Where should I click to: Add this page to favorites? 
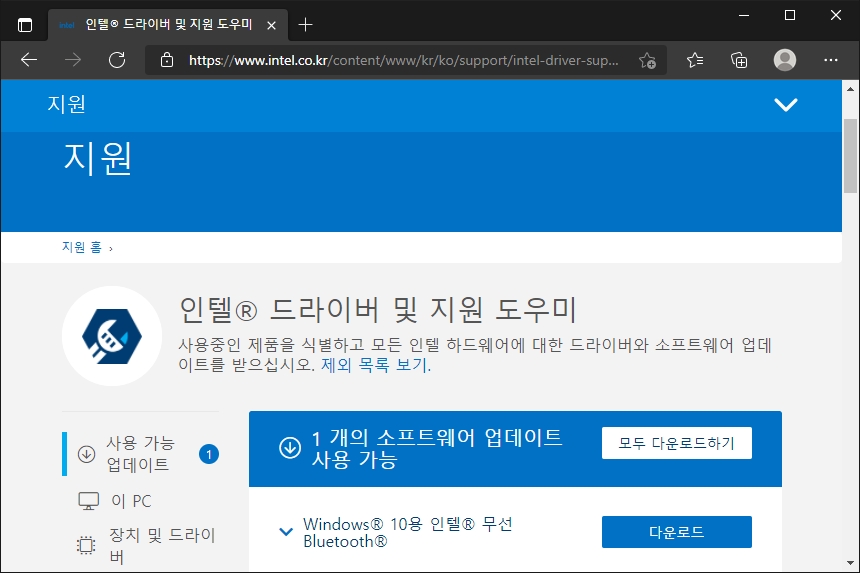coord(647,60)
